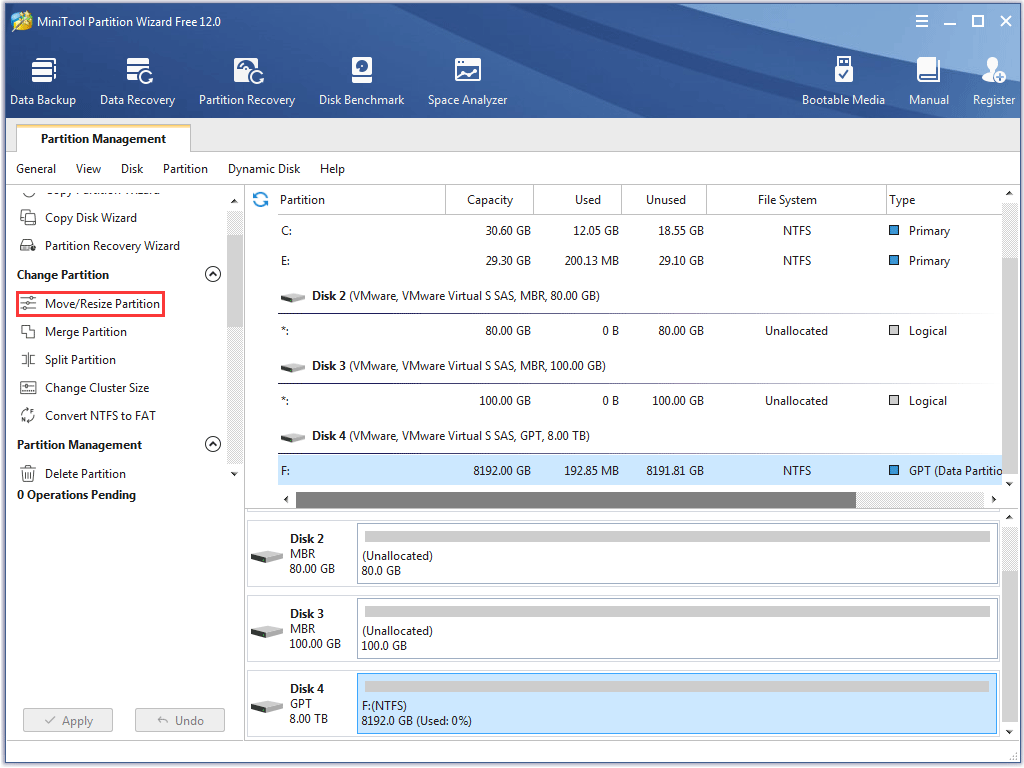
Task: Choose Delete Partition option
Action: pyautogui.click(x=86, y=473)
